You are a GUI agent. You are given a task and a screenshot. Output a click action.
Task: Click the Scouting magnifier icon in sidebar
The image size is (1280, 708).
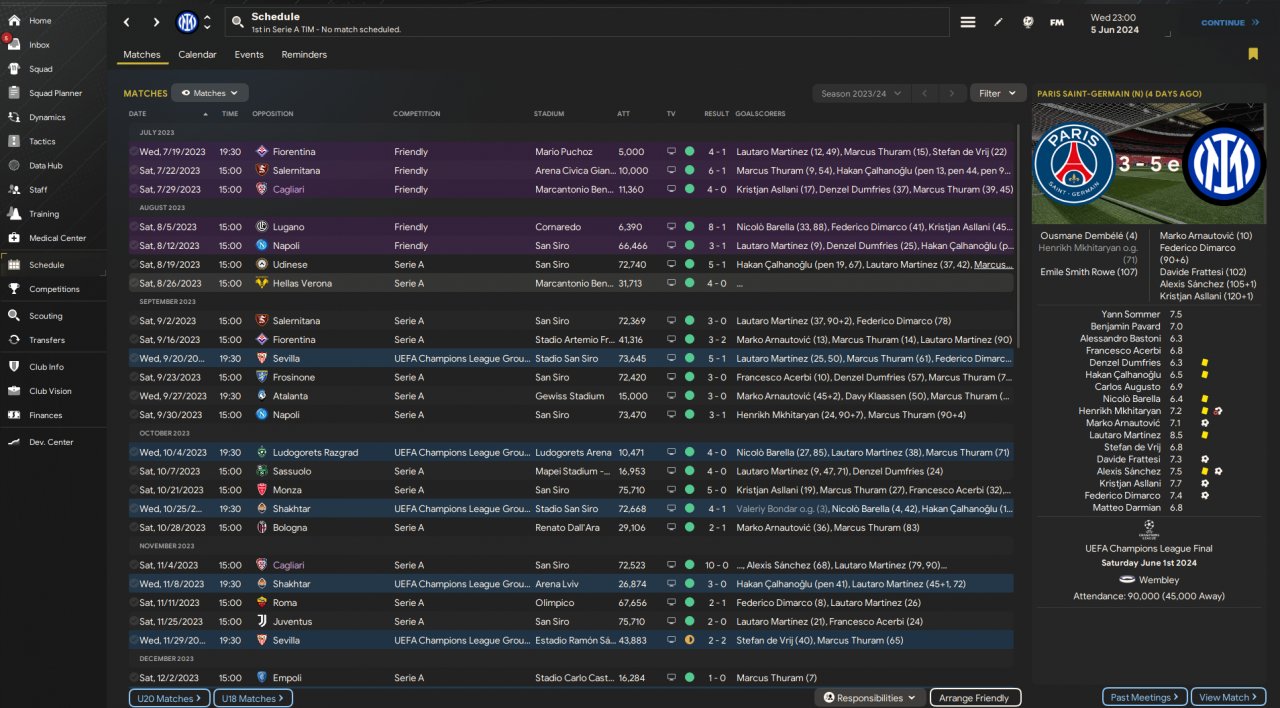coord(14,315)
